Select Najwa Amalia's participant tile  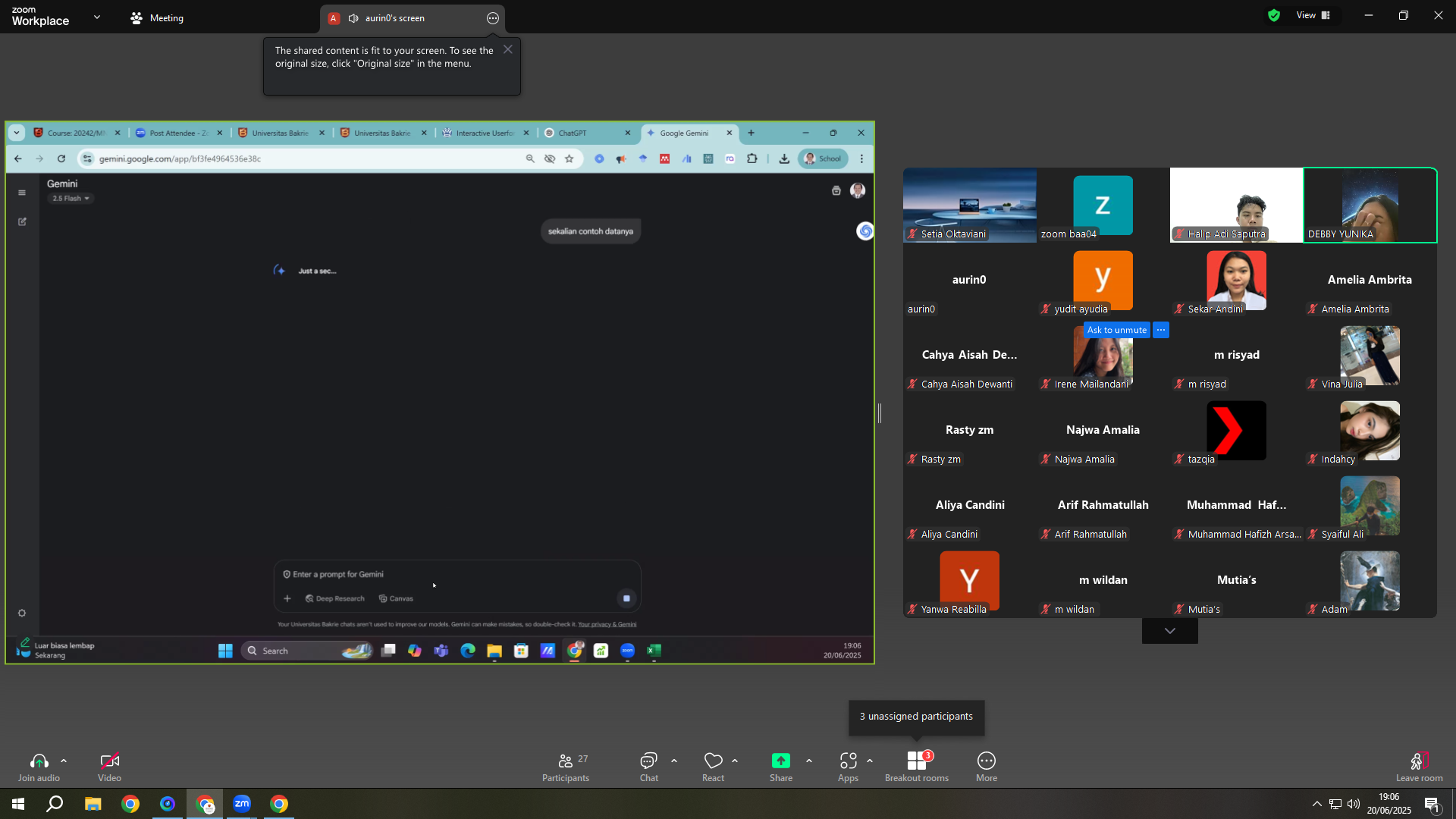(x=1103, y=430)
